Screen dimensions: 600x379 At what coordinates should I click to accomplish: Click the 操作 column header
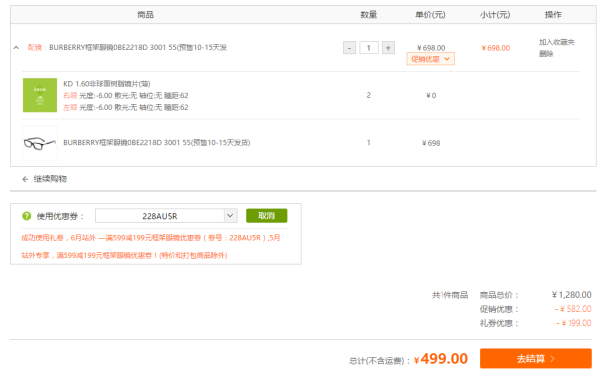[553, 15]
